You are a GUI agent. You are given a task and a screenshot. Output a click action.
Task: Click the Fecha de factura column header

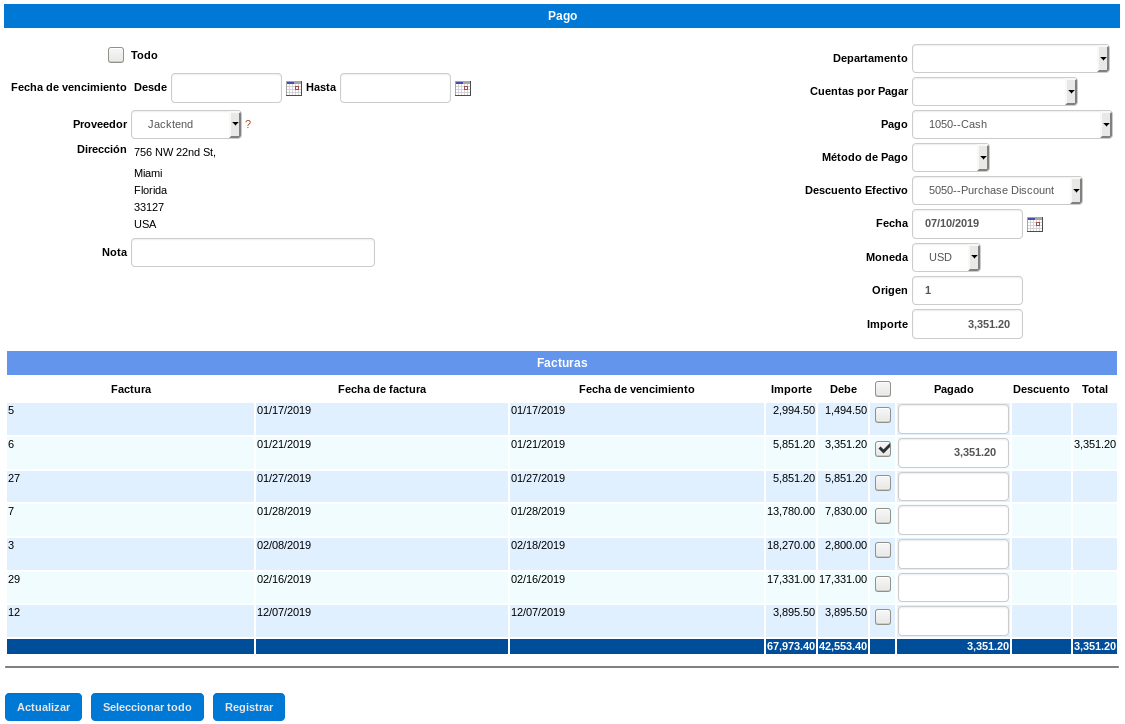(x=382, y=389)
